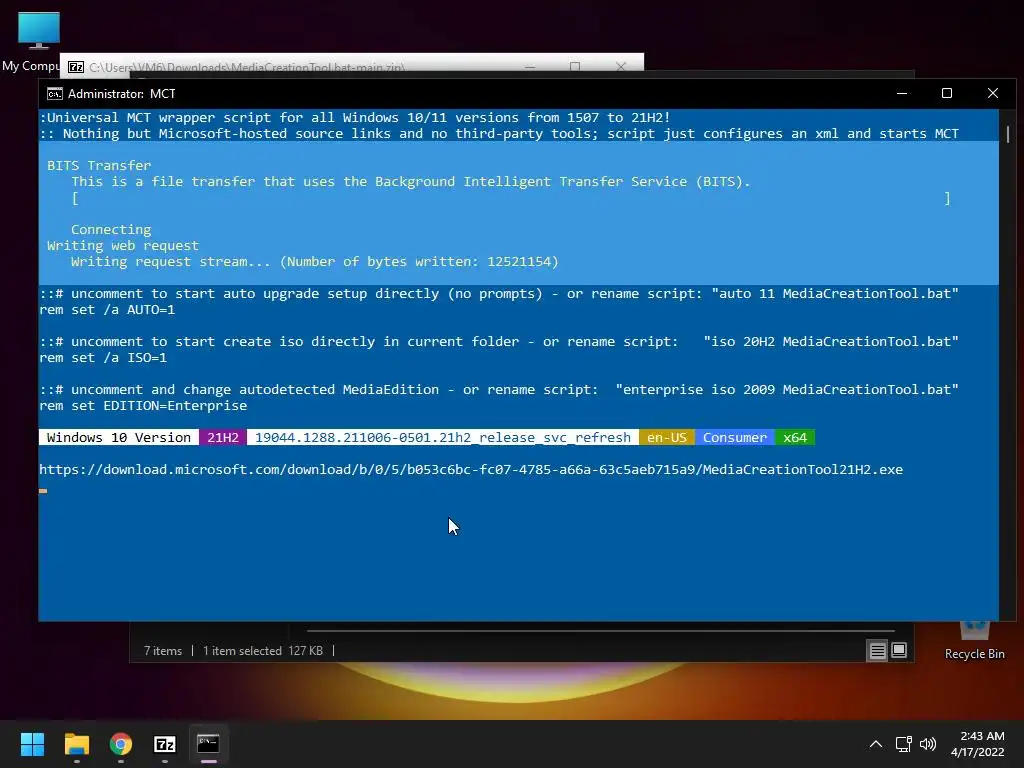This screenshot has width=1024, height=768.
Task: Close the Administrator: MCT window
Action: pos(993,93)
